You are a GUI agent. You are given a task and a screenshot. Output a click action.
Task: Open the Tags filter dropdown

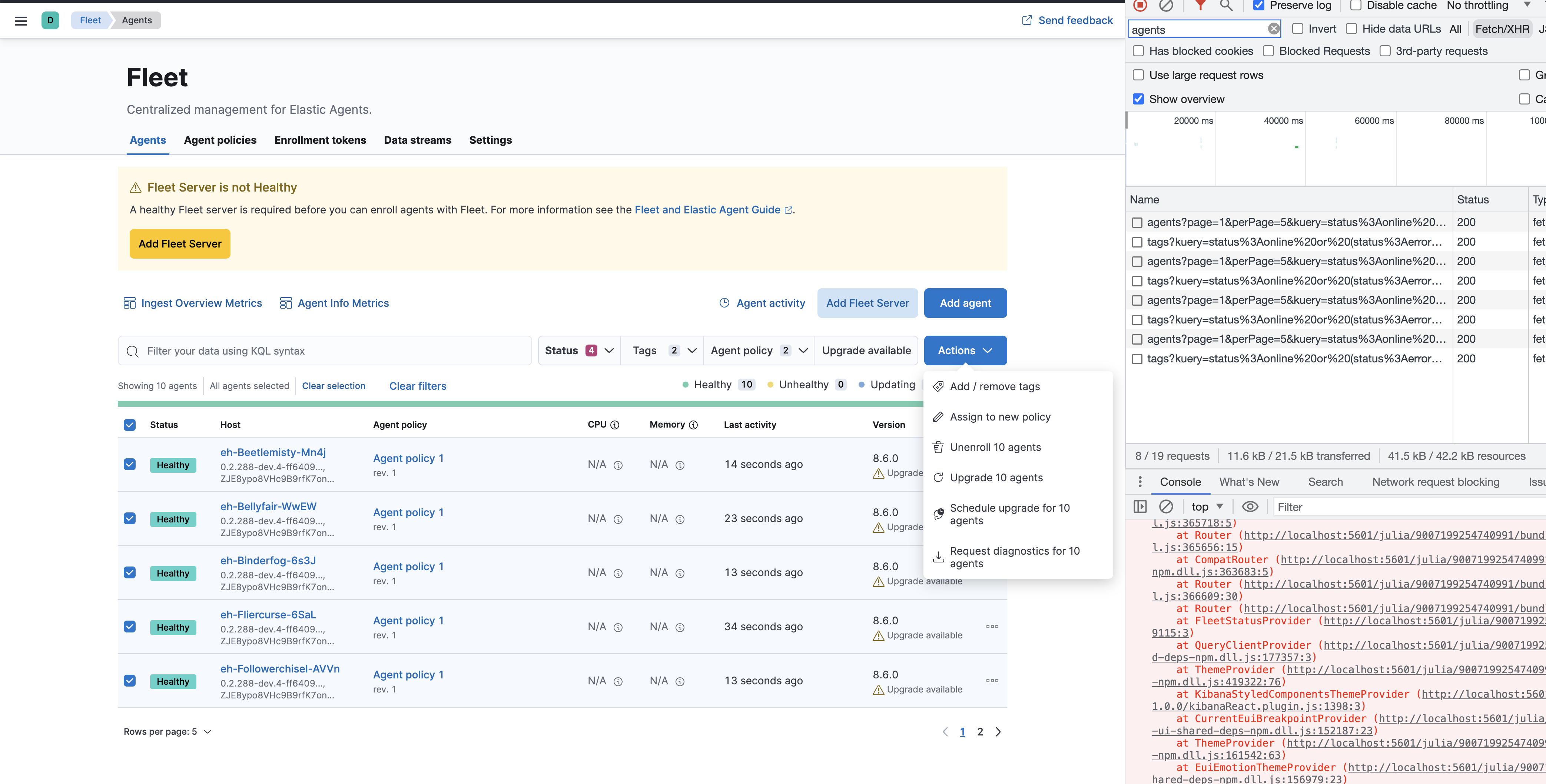[663, 350]
